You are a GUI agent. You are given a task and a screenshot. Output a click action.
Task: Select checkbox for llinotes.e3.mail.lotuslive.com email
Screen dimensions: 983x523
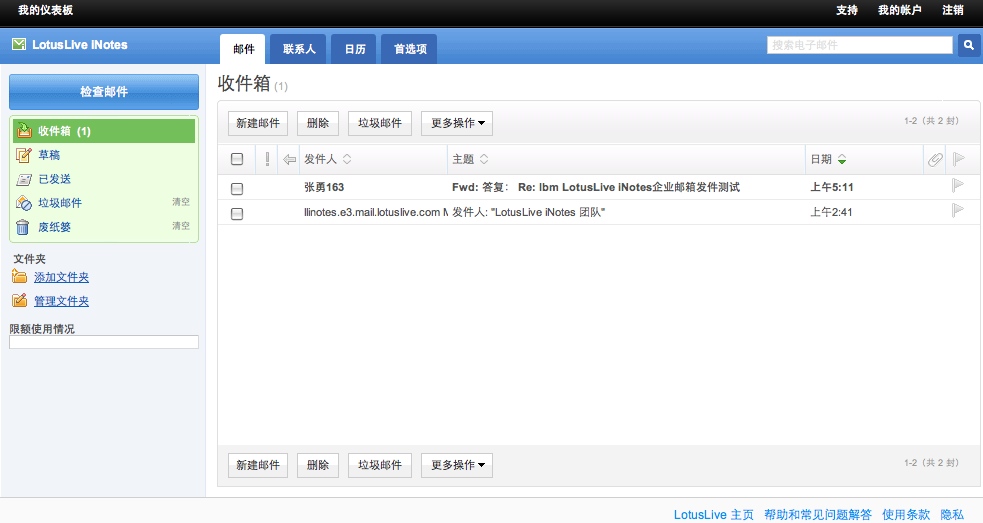pyautogui.click(x=237, y=213)
